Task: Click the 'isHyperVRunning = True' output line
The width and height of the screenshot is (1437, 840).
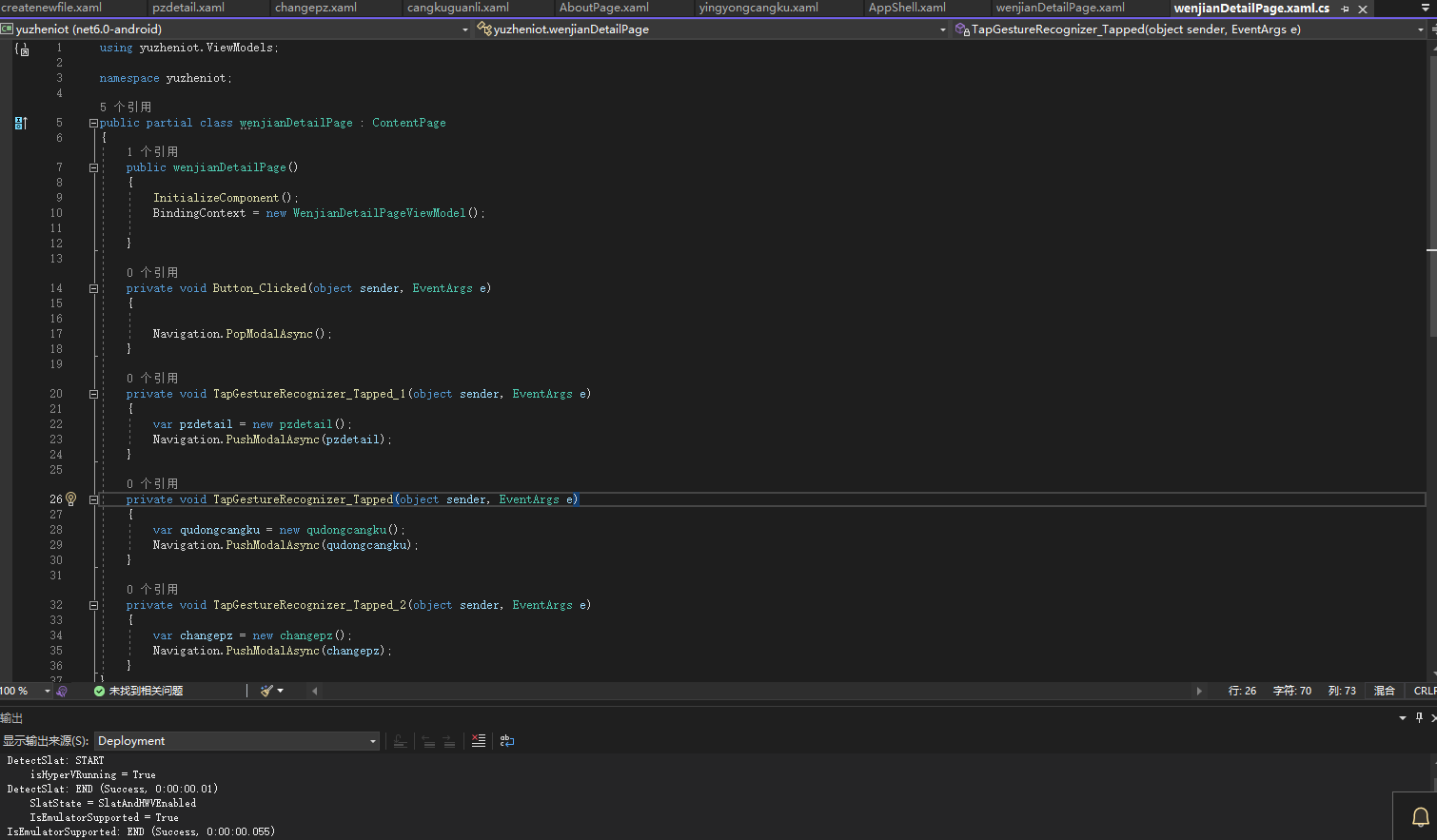Action: point(92,774)
